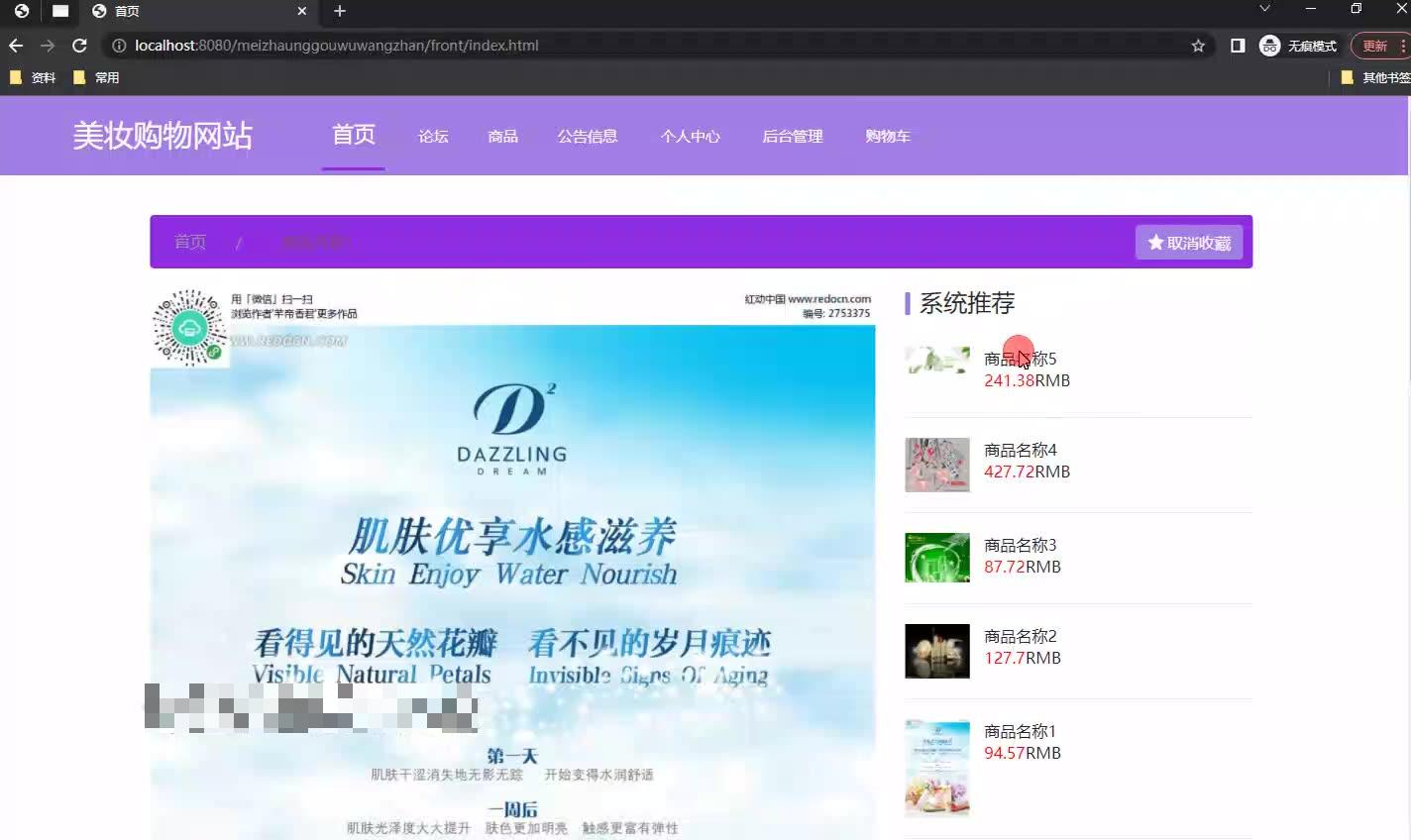
Task: Click the 241.38RMB price
Action: click(1027, 380)
